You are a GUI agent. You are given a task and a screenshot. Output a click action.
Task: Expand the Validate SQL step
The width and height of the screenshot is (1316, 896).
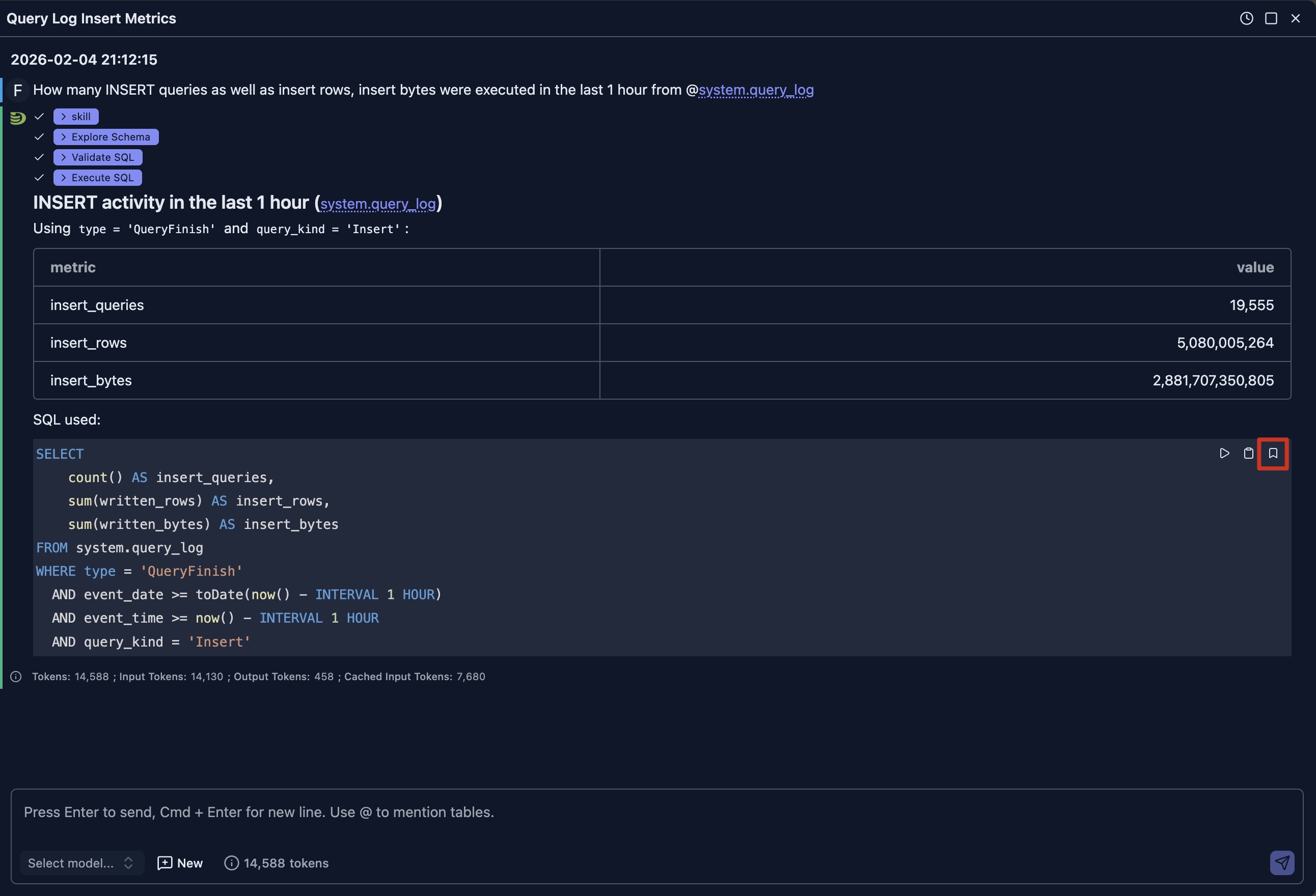pyautogui.click(x=98, y=157)
